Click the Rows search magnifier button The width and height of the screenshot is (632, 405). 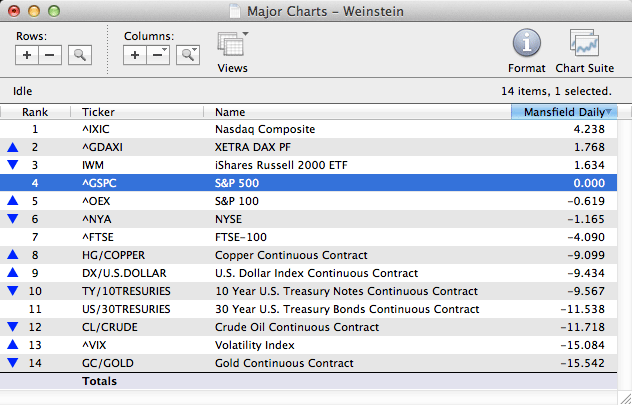tap(78, 55)
